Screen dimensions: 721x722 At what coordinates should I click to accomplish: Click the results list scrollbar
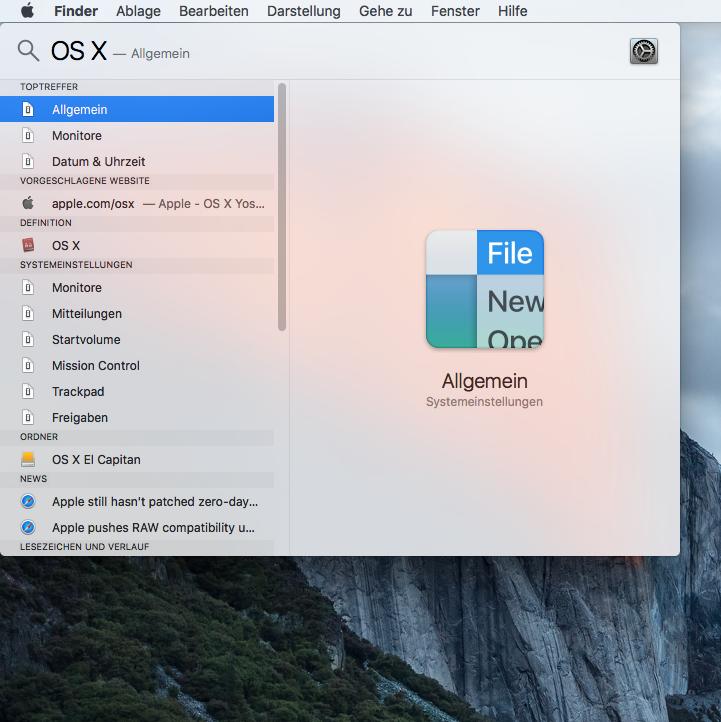(282, 207)
